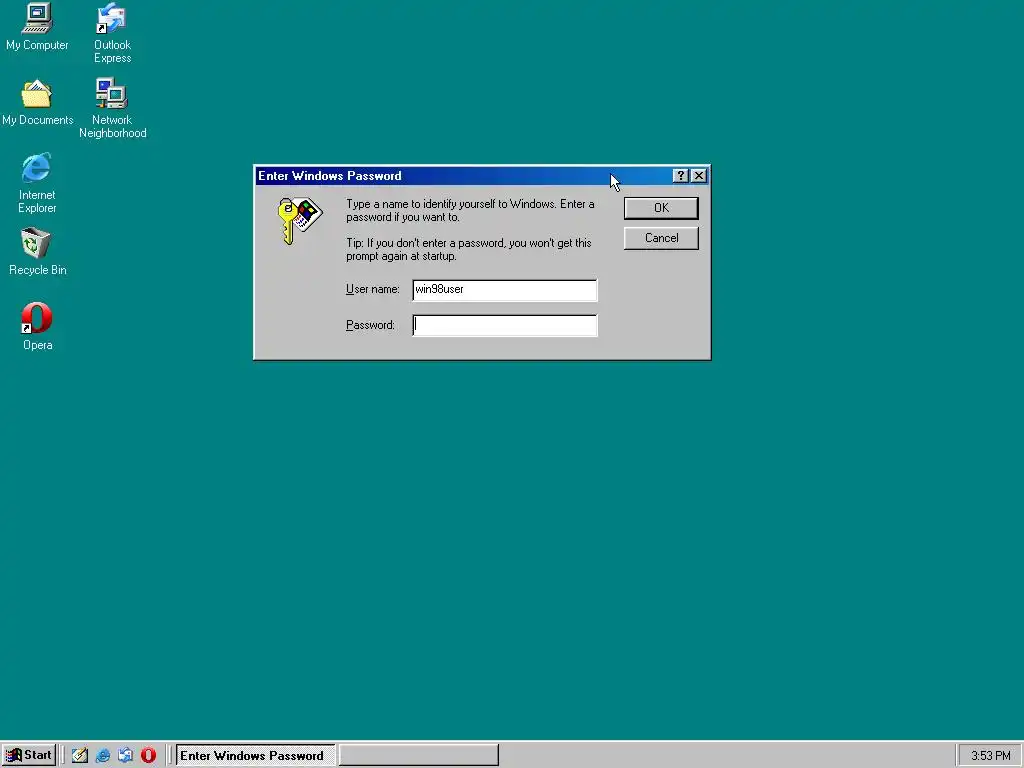Launch Internet Explorer from quick launch bar
This screenshot has width=1024, height=768.
[103, 755]
